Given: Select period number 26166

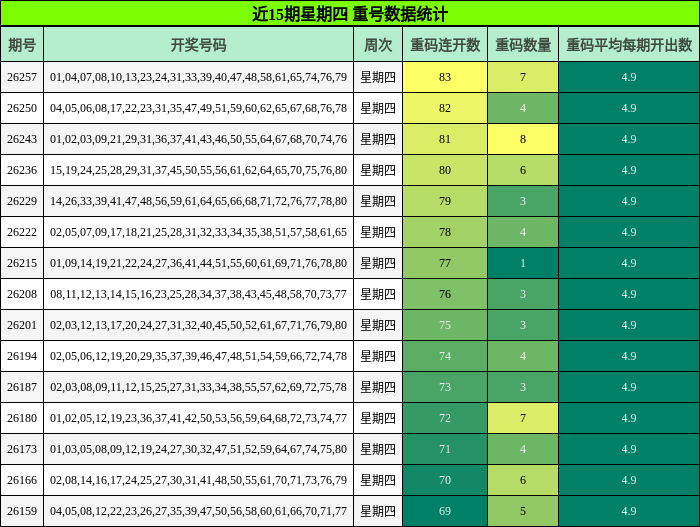Looking at the screenshot, I should point(22,480).
